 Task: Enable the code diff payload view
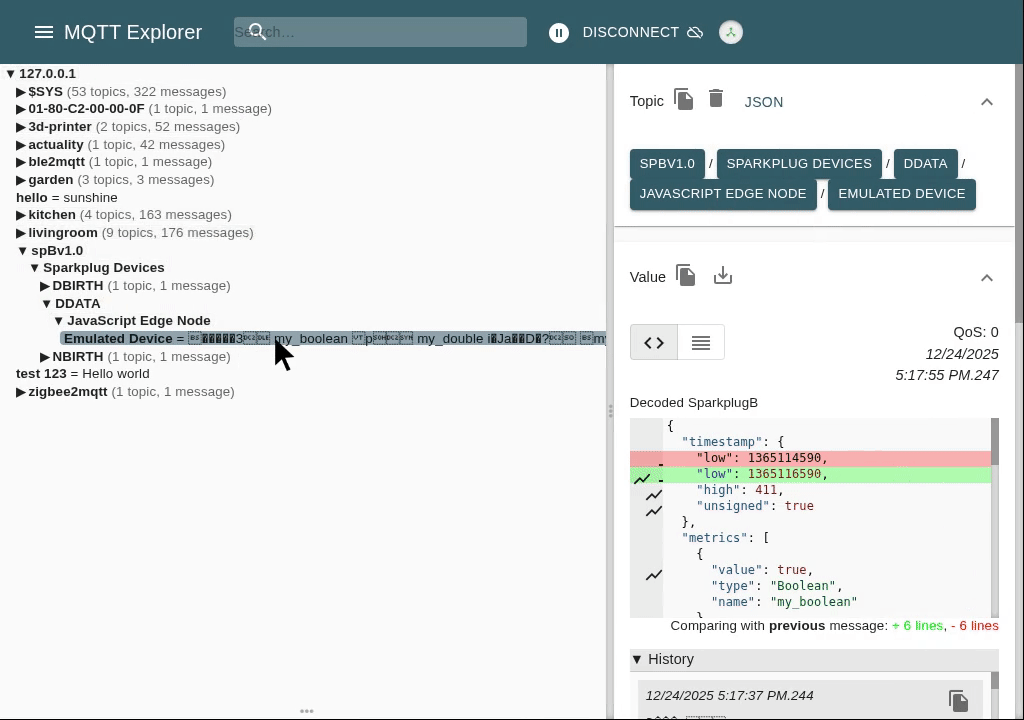pyautogui.click(x=653, y=342)
